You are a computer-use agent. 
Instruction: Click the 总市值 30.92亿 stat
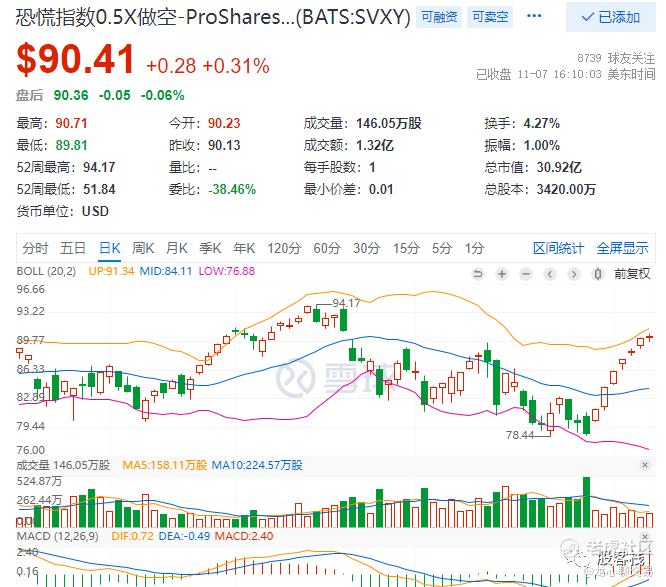click(533, 167)
